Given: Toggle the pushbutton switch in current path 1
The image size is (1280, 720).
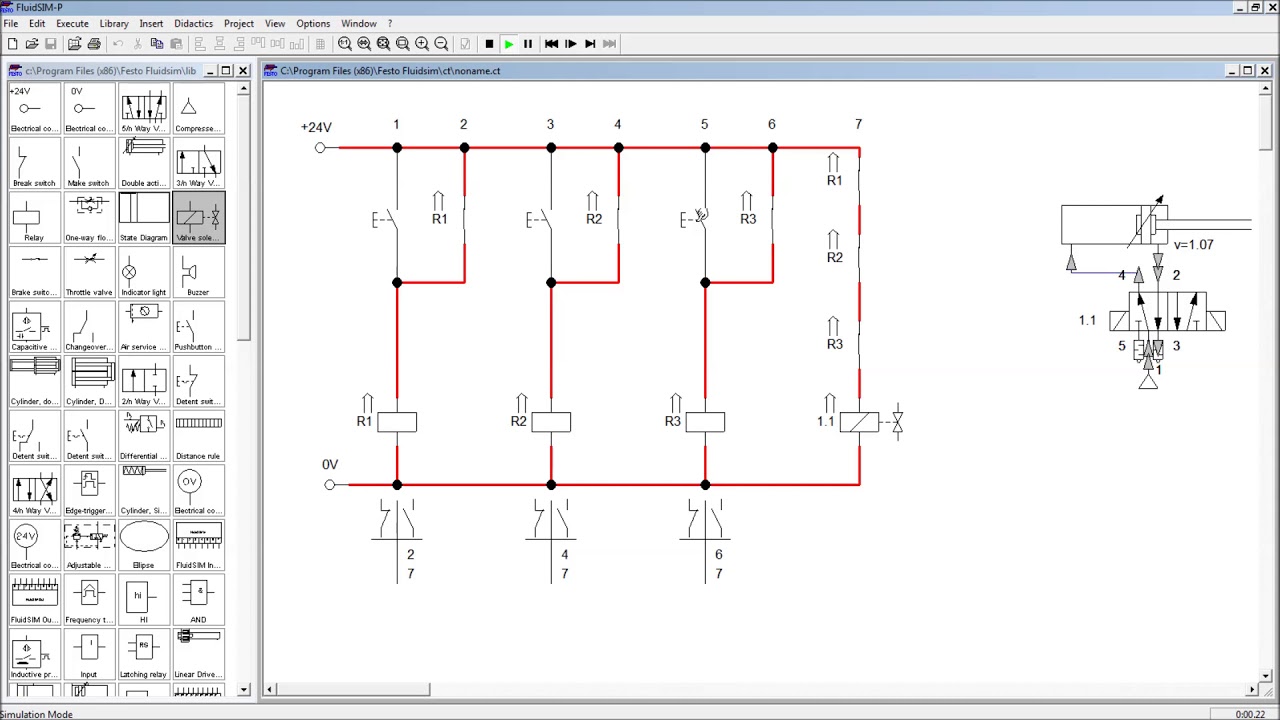Looking at the screenshot, I should coord(386,220).
